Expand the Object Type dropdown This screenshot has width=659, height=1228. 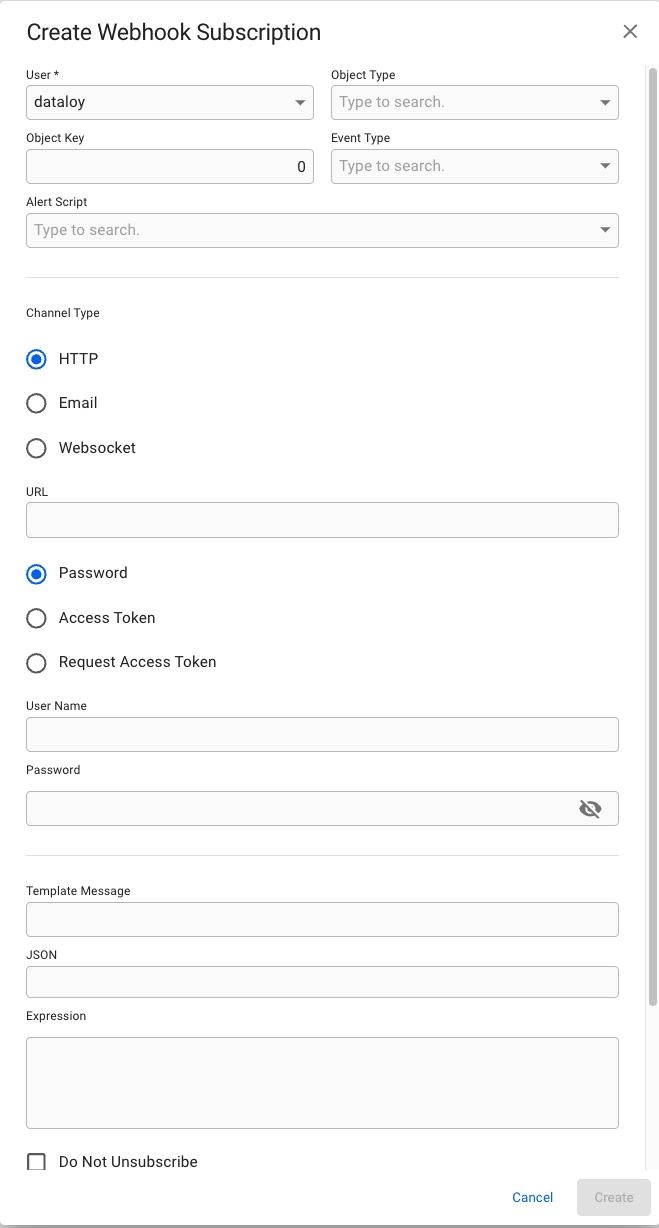point(604,103)
